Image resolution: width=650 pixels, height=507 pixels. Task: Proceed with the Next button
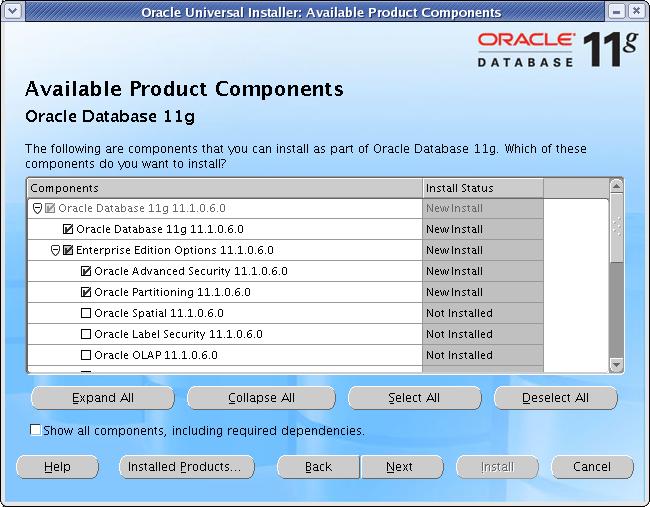[x=402, y=467]
